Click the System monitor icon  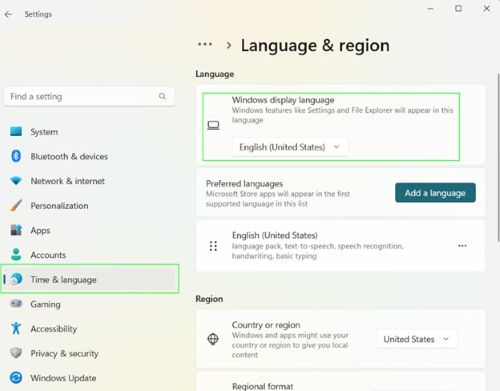(x=16, y=132)
